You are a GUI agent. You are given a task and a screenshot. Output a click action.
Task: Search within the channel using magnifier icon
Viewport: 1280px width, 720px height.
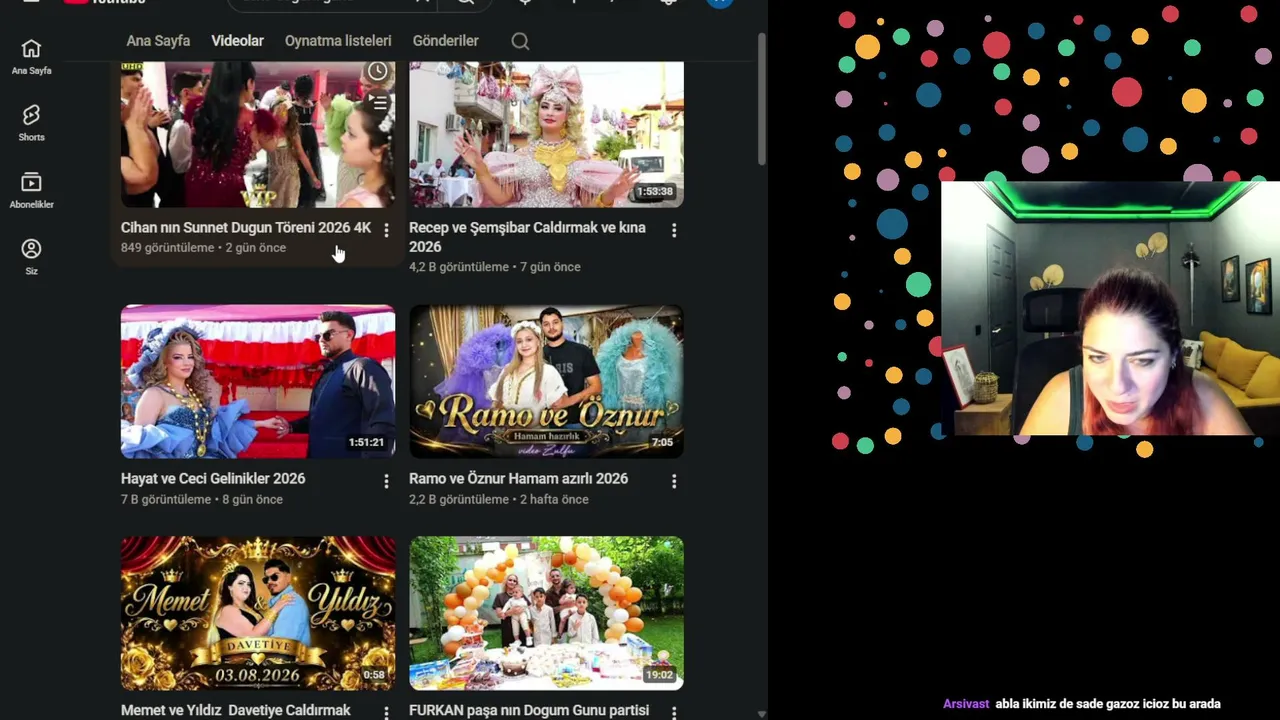click(520, 41)
